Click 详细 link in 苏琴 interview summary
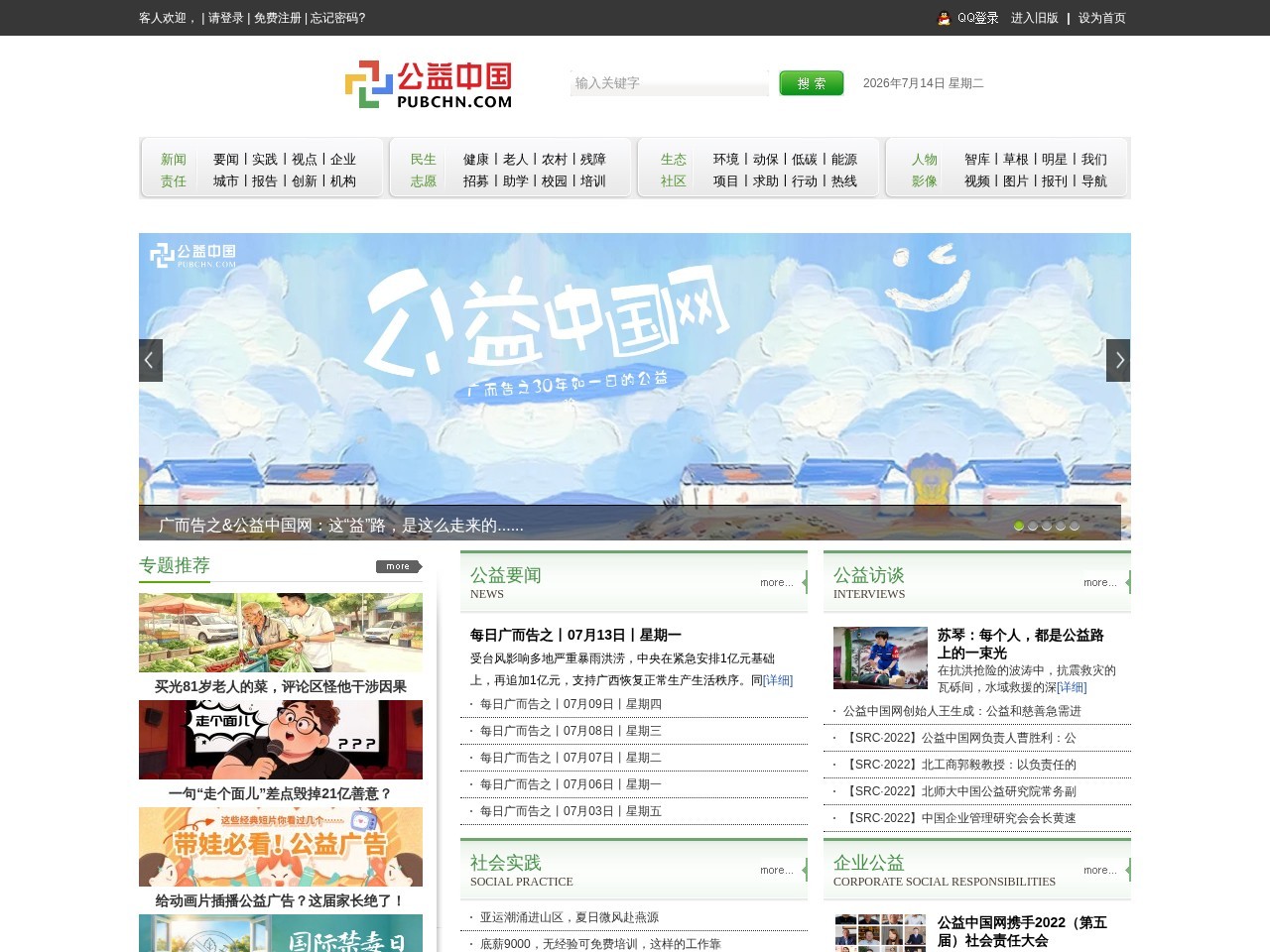This screenshot has height=952, width=1270. 1072,687
